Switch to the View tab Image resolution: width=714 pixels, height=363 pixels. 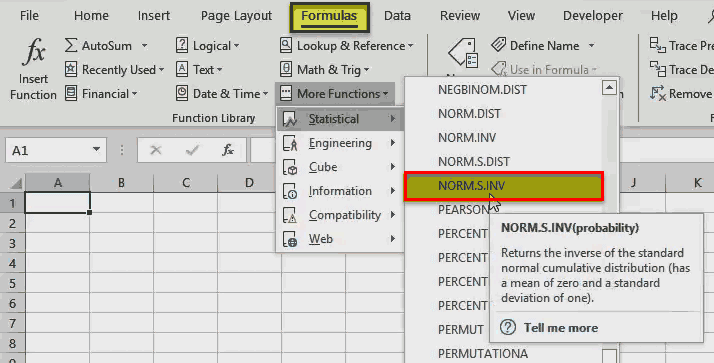tap(521, 15)
